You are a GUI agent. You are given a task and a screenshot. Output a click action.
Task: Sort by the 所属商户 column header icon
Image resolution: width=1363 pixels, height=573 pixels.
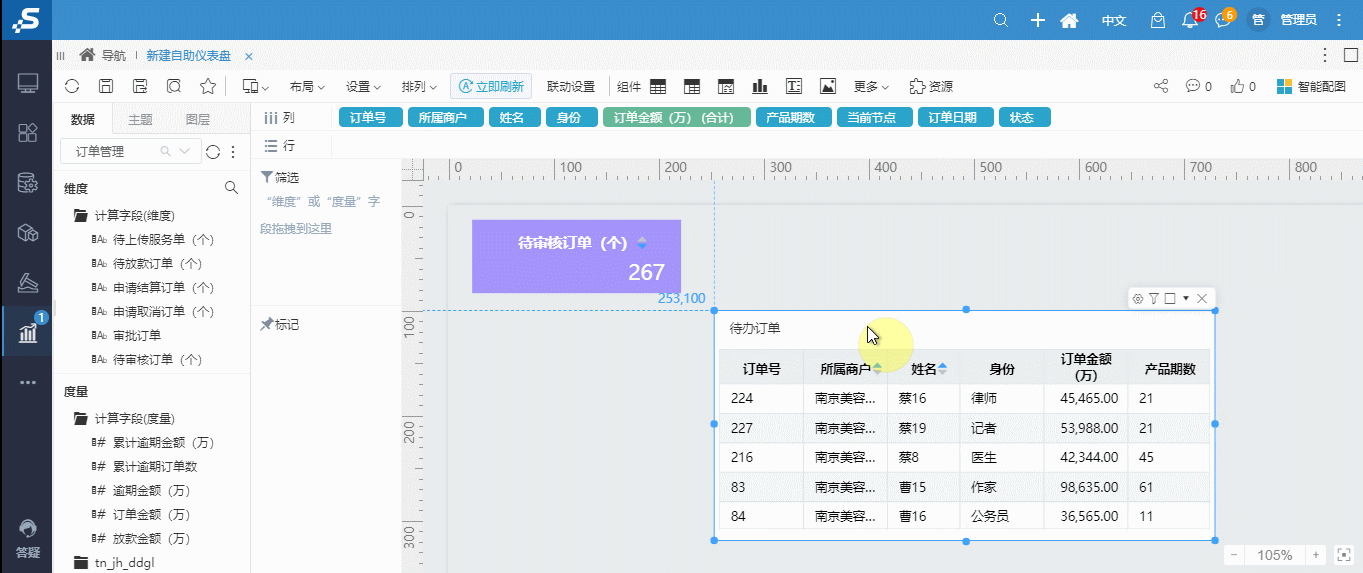pos(877,368)
